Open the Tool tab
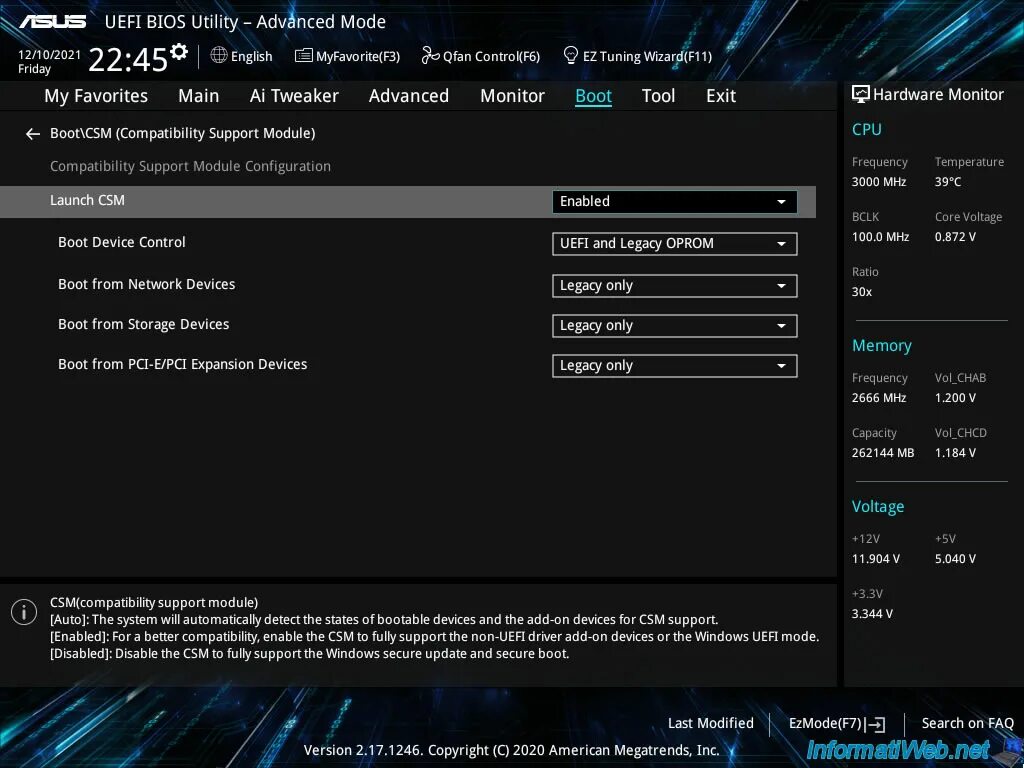Screen dimensions: 1024x768 (x=658, y=96)
